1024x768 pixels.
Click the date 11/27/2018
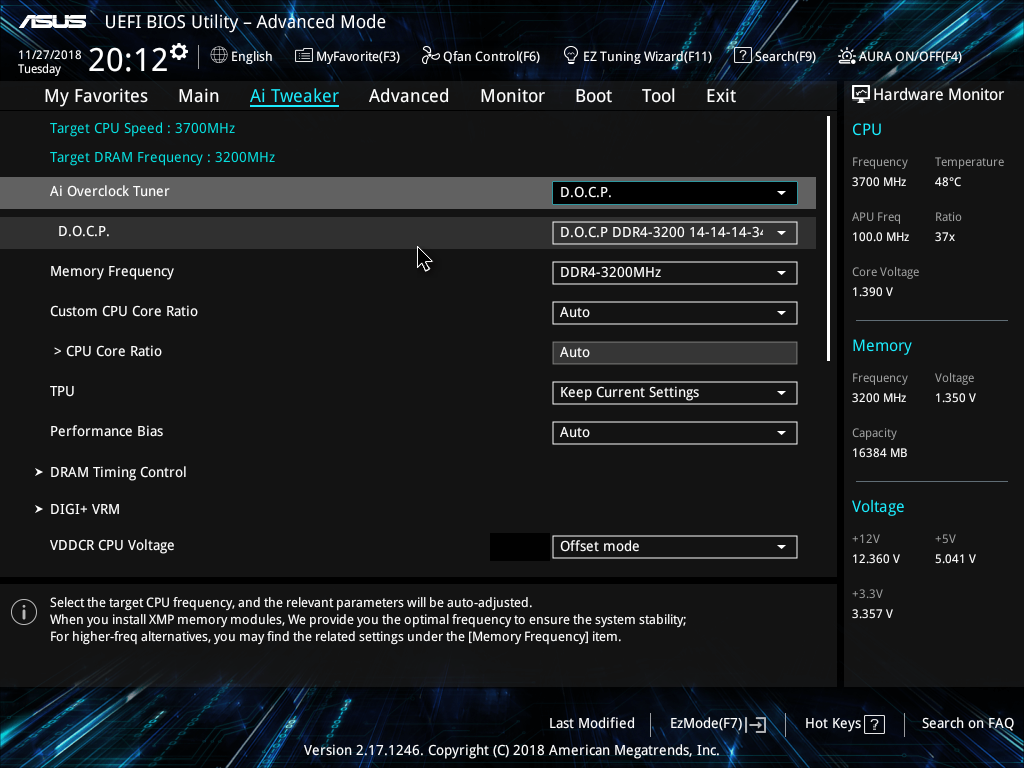click(x=50, y=55)
